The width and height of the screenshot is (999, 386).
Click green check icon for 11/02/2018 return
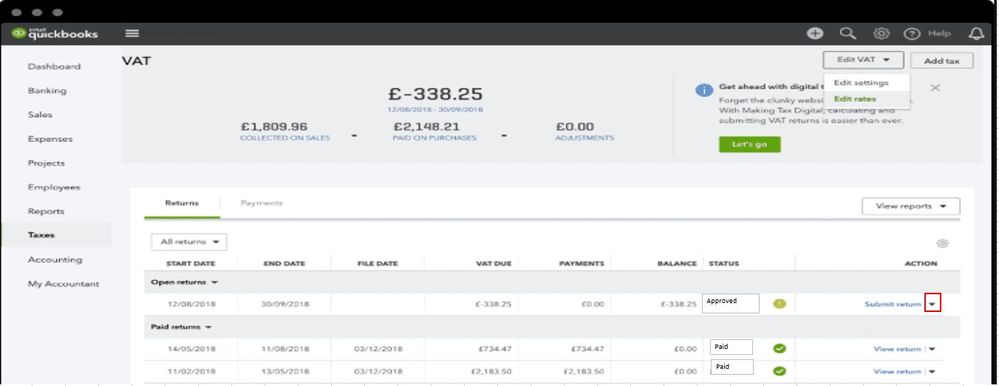pyautogui.click(x=779, y=371)
